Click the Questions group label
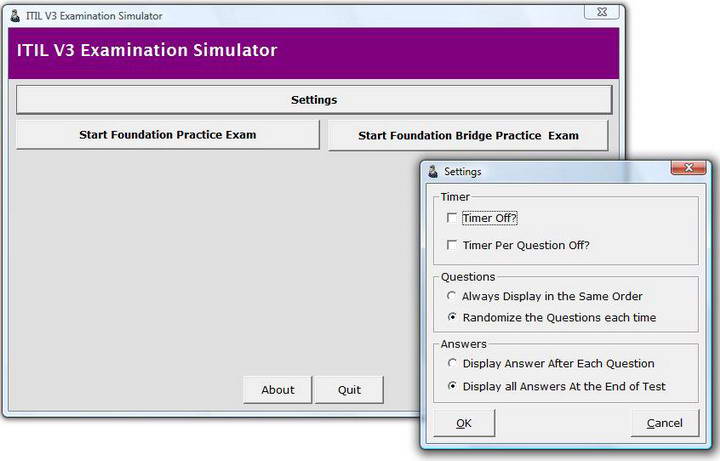This screenshot has height=461, width=720. (x=467, y=277)
